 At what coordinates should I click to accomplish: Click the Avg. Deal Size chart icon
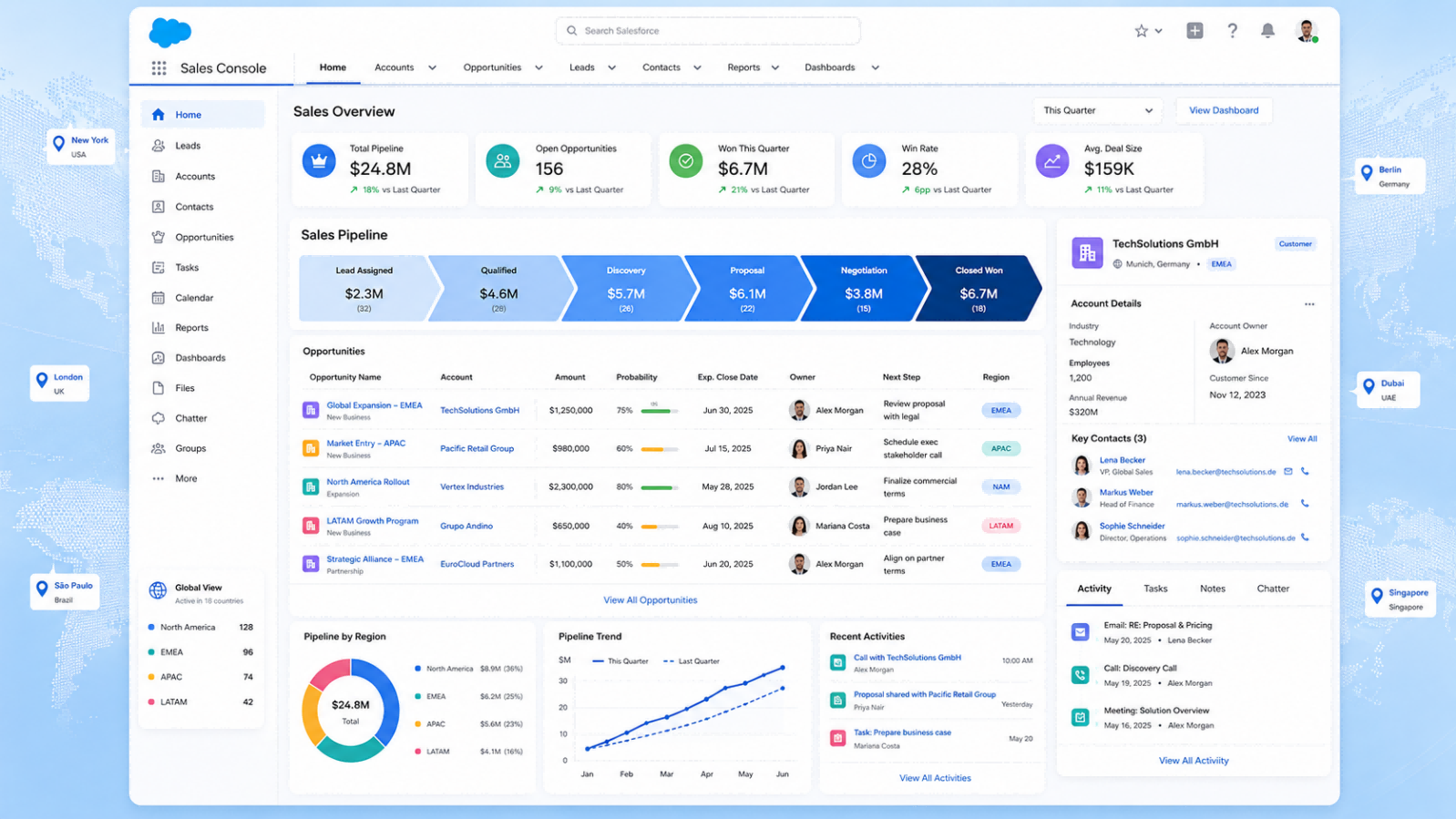click(1052, 161)
